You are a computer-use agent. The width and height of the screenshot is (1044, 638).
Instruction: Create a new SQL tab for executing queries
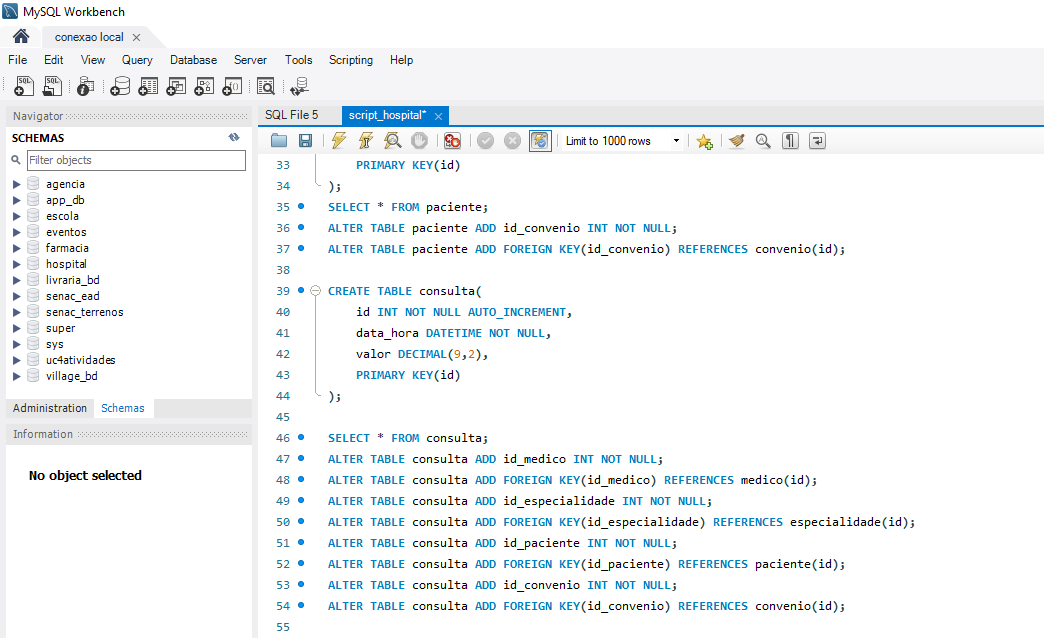[x=23, y=86]
